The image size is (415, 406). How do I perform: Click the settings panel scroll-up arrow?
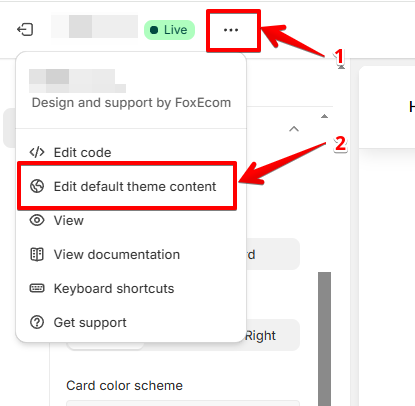[324, 116]
